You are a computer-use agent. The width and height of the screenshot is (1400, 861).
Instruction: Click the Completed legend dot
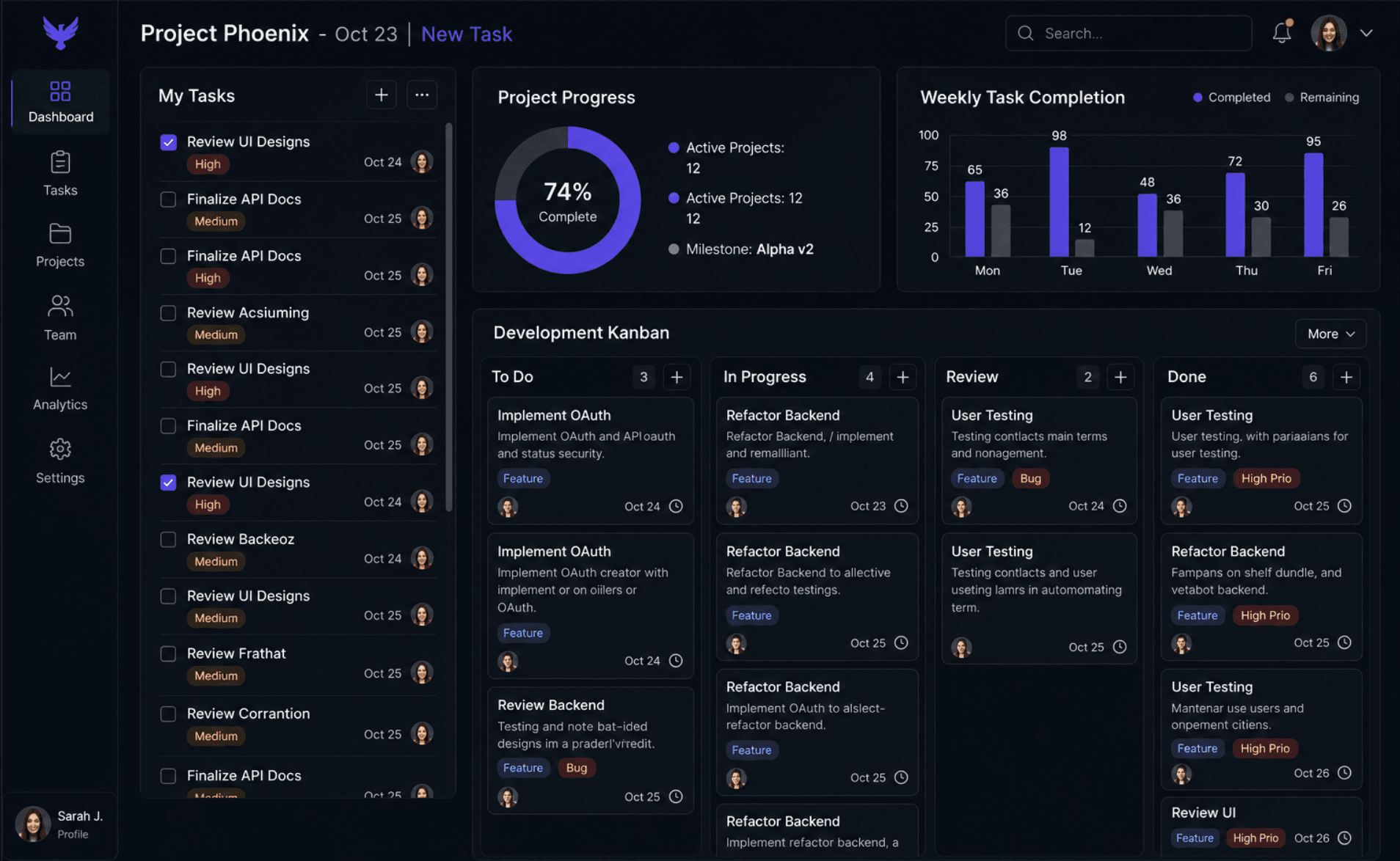1197,98
